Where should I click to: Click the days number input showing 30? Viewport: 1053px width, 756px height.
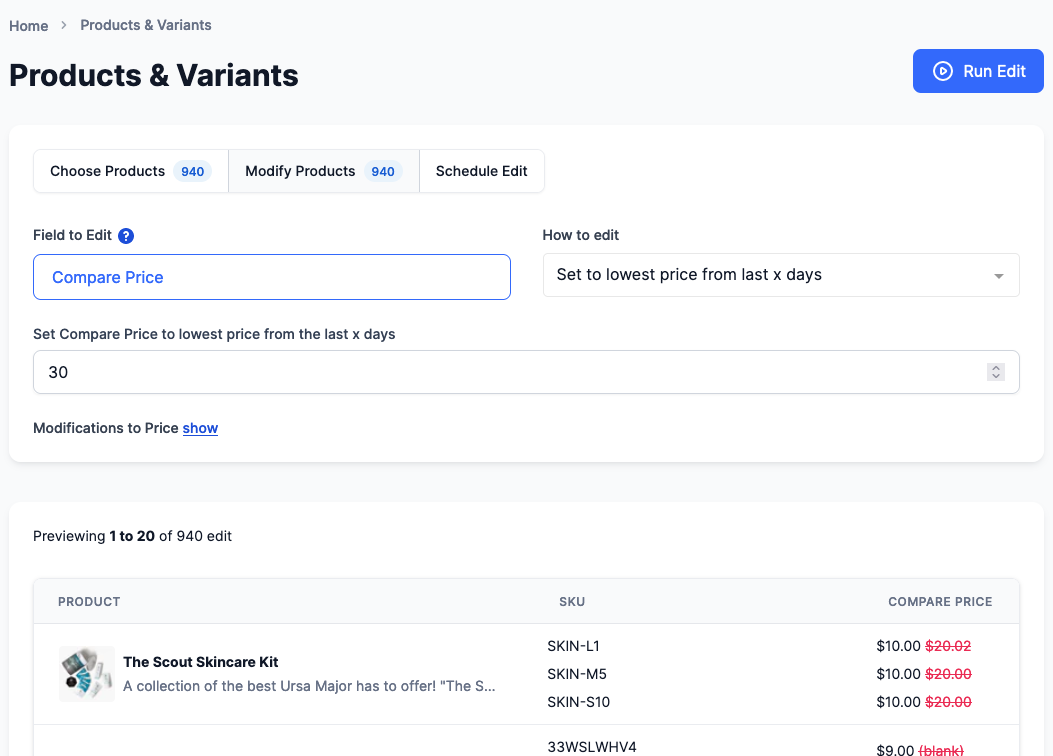point(526,372)
